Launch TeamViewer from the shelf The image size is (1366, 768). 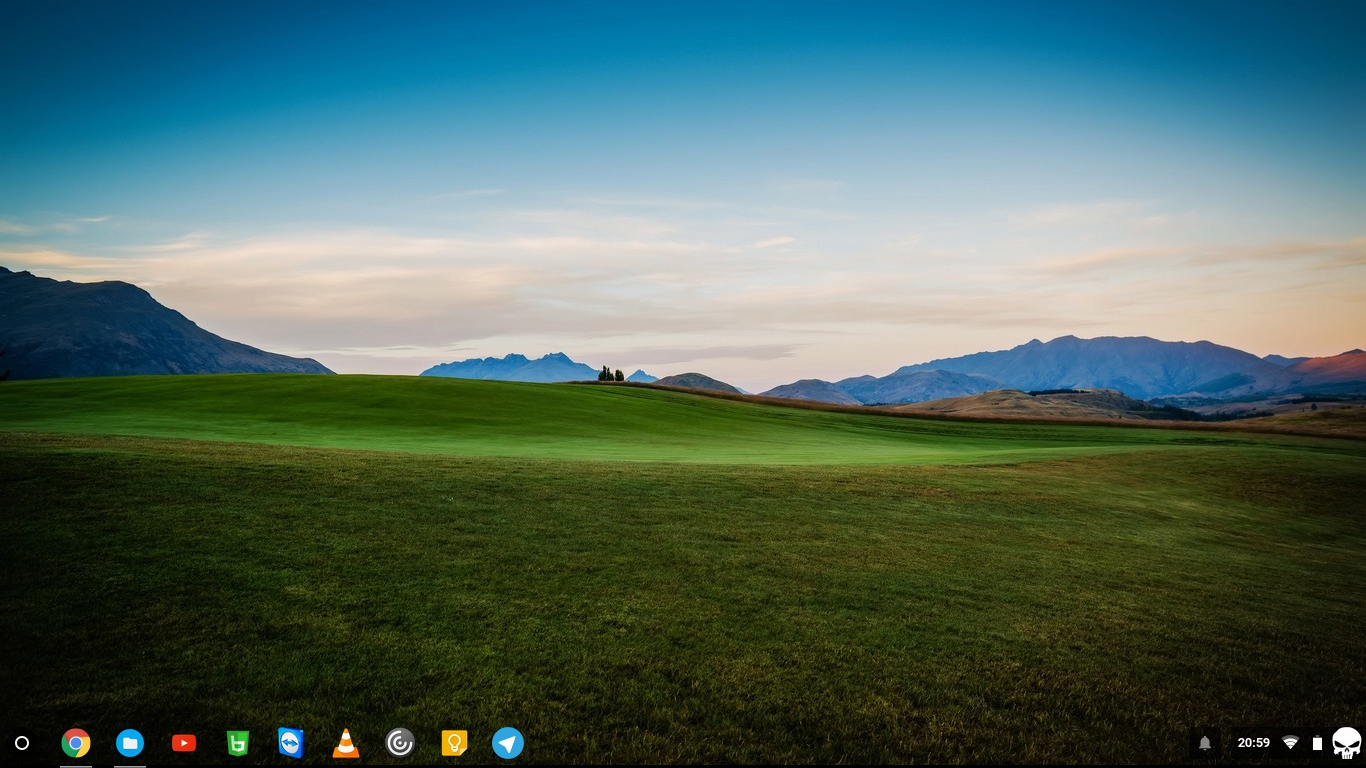coord(291,743)
